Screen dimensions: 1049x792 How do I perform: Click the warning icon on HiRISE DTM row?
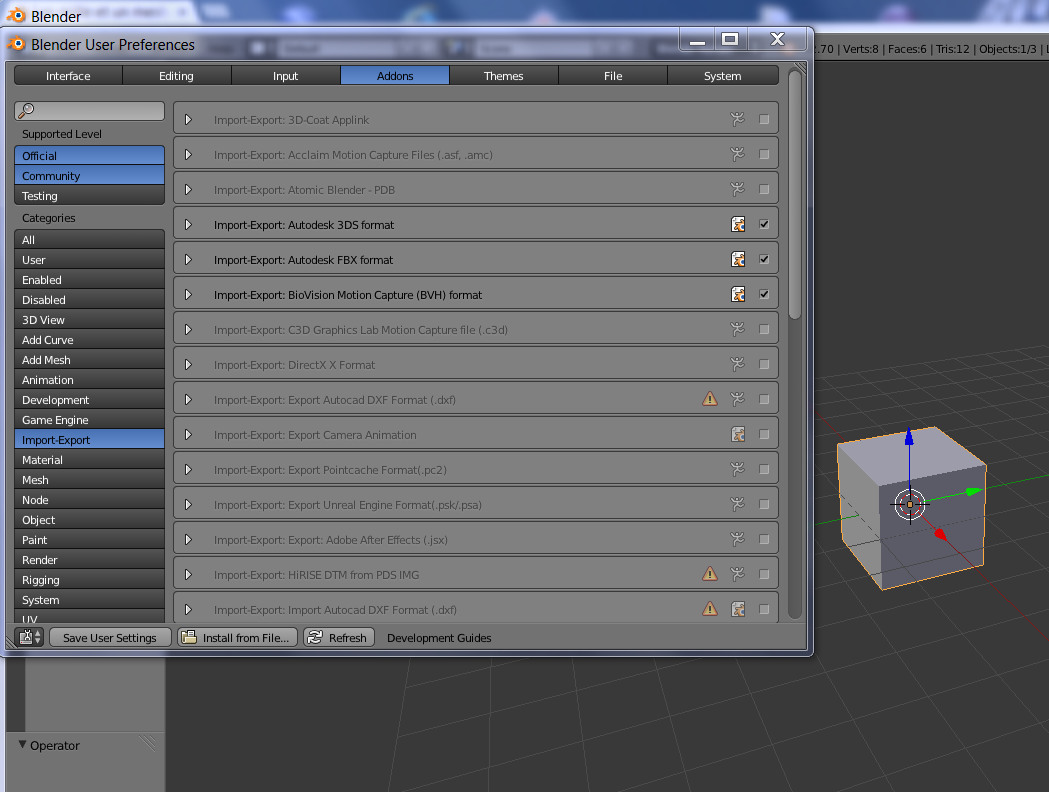click(x=710, y=574)
